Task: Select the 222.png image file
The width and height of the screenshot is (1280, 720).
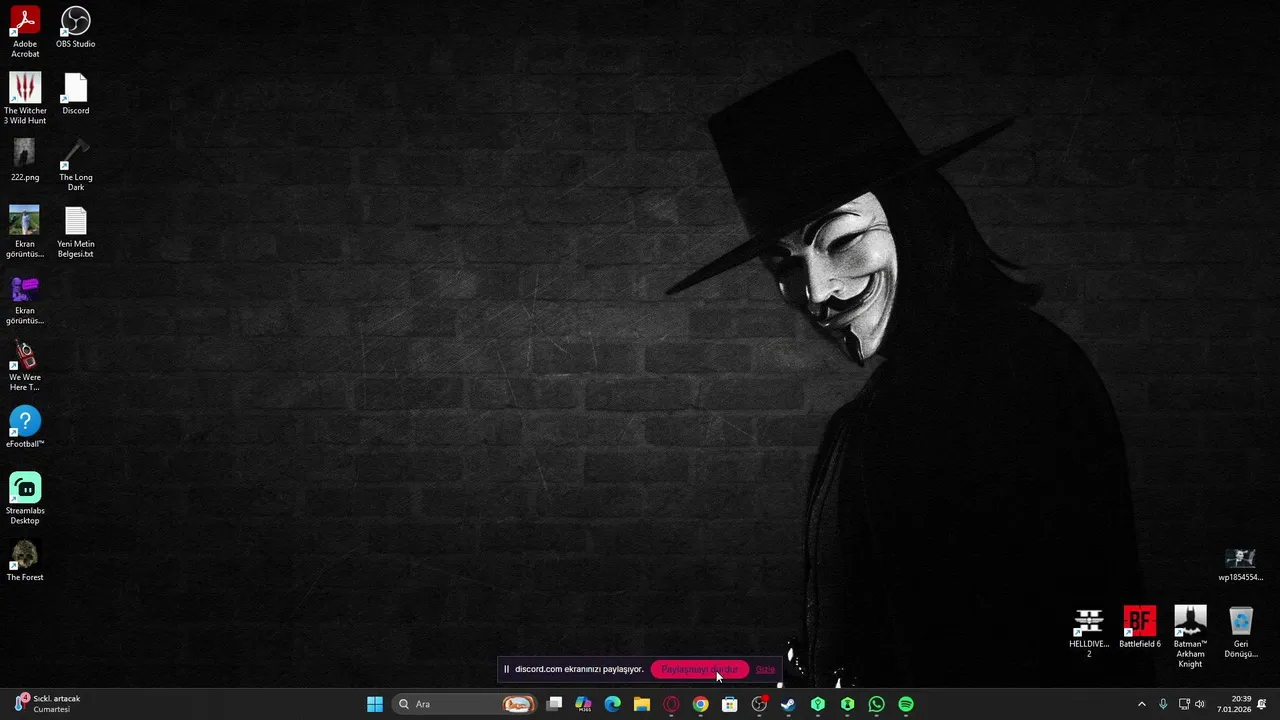Action: [x=25, y=160]
